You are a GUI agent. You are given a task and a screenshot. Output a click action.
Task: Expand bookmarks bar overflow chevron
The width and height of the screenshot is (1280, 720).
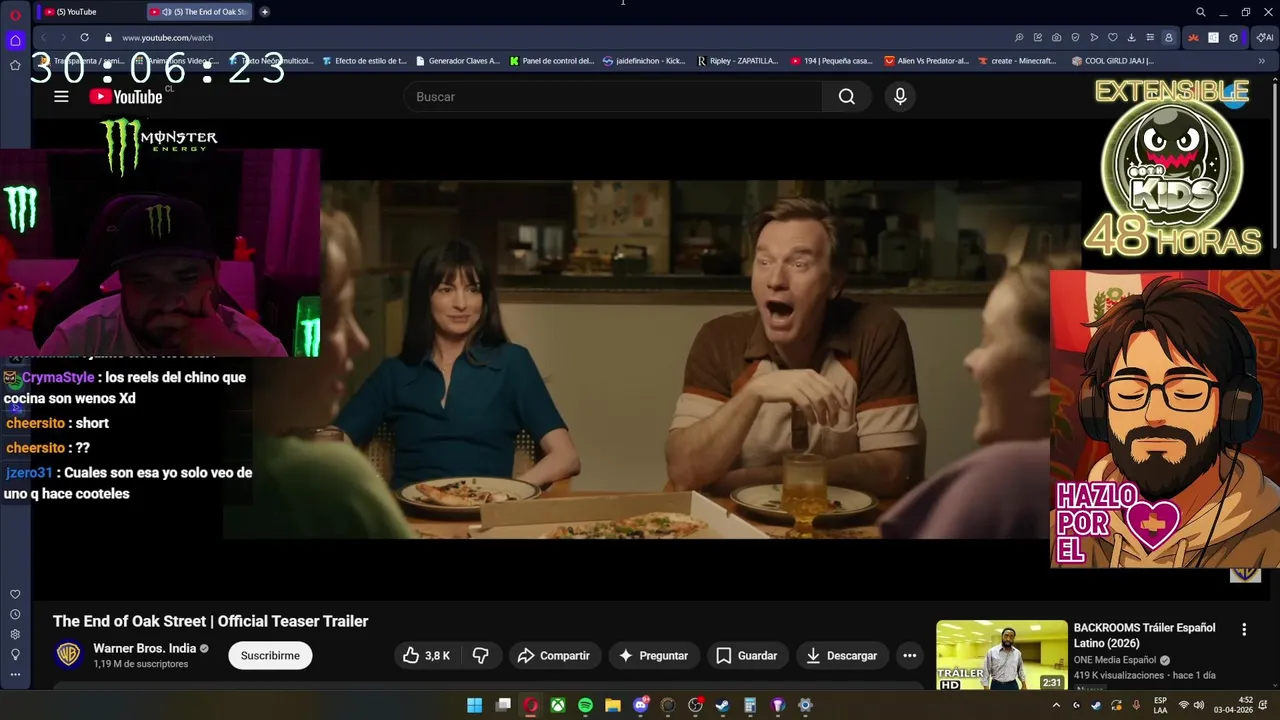[x=1261, y=61]
